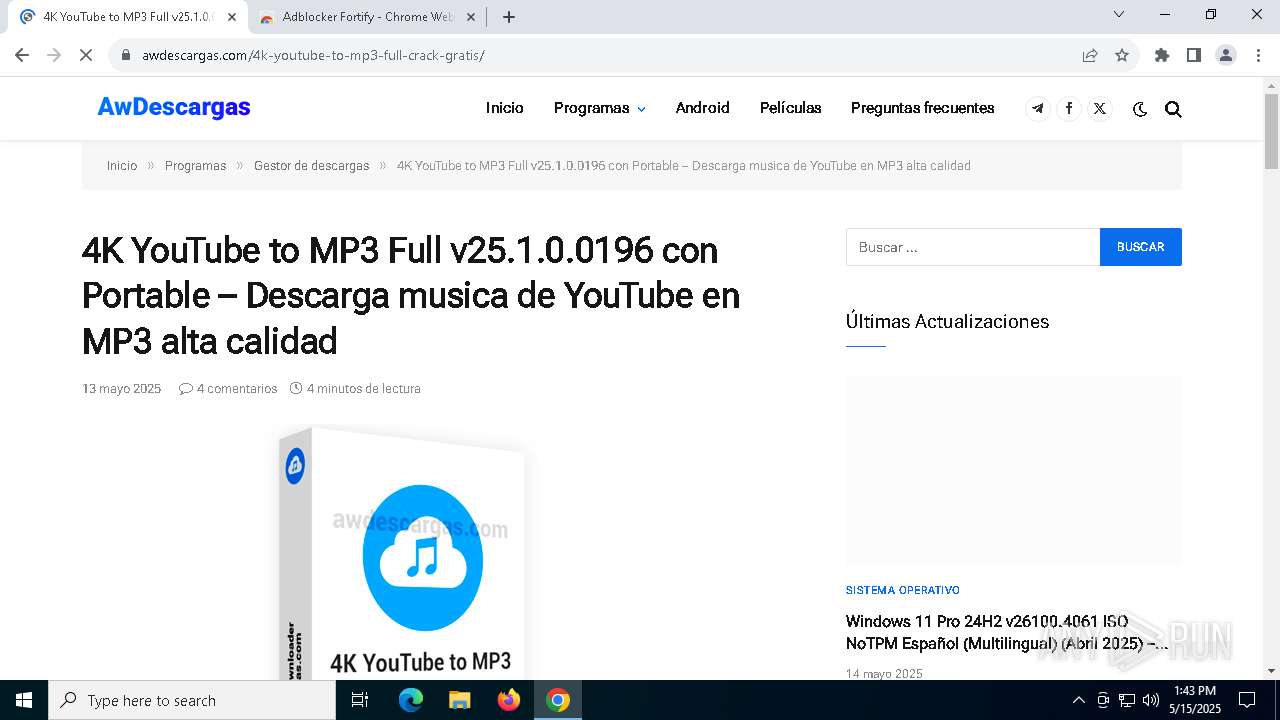Image resolution: width=1280 pixels, height=720 pixels.
Task: Close the Adblocker Fortify tab
Action: point(471,17)
